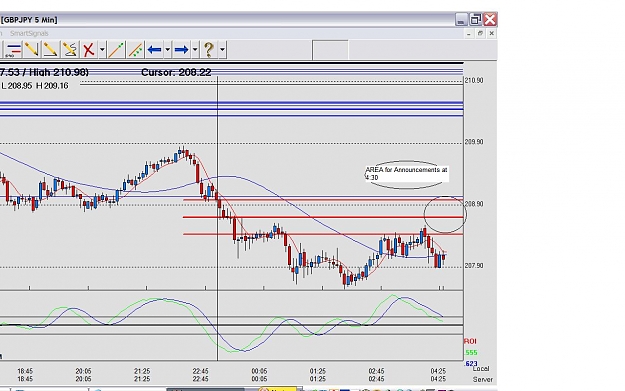Select the orange-green trend line tool
The image size is (625, 391).
116,50
